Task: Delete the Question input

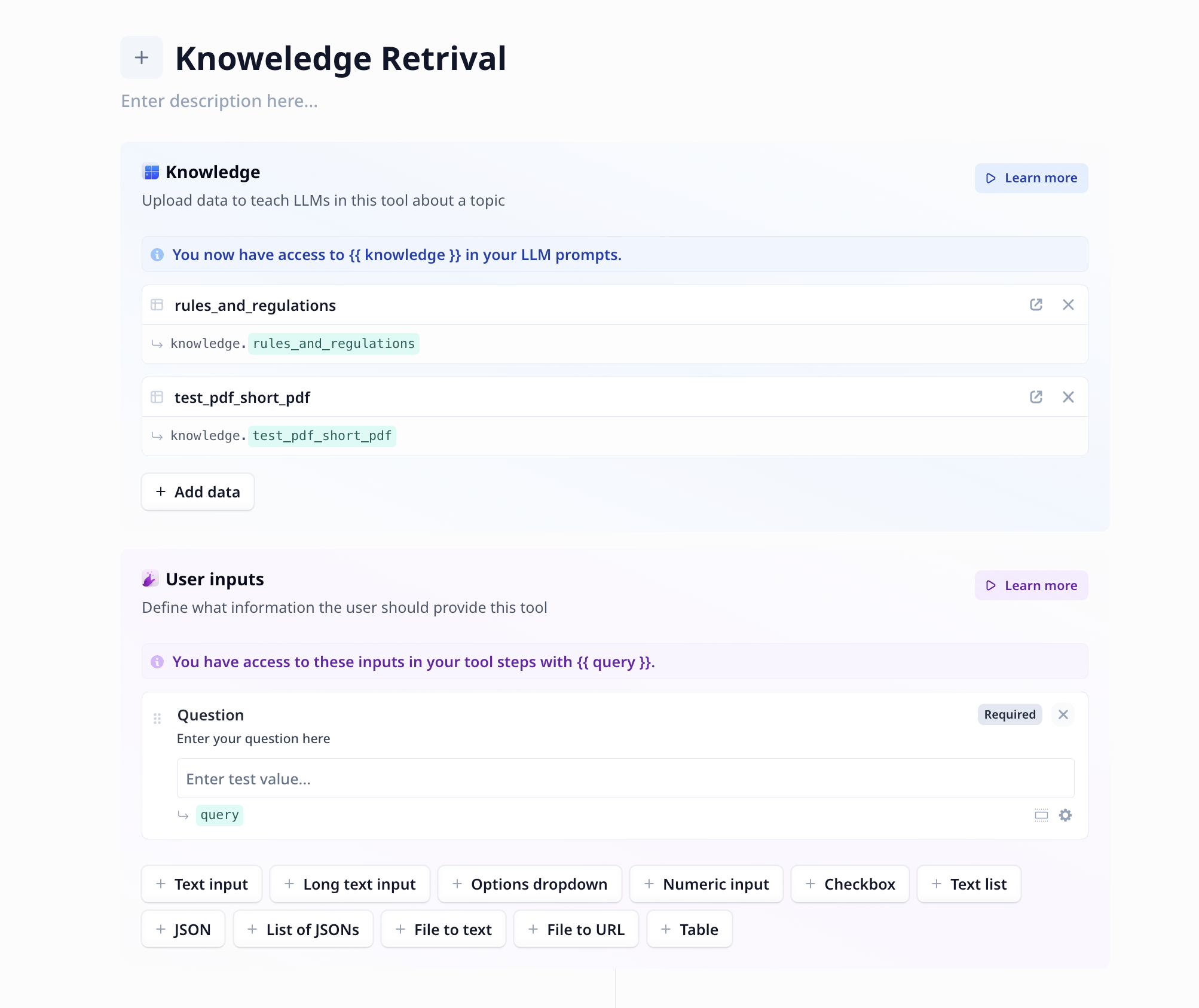Action: [1063, 714]
